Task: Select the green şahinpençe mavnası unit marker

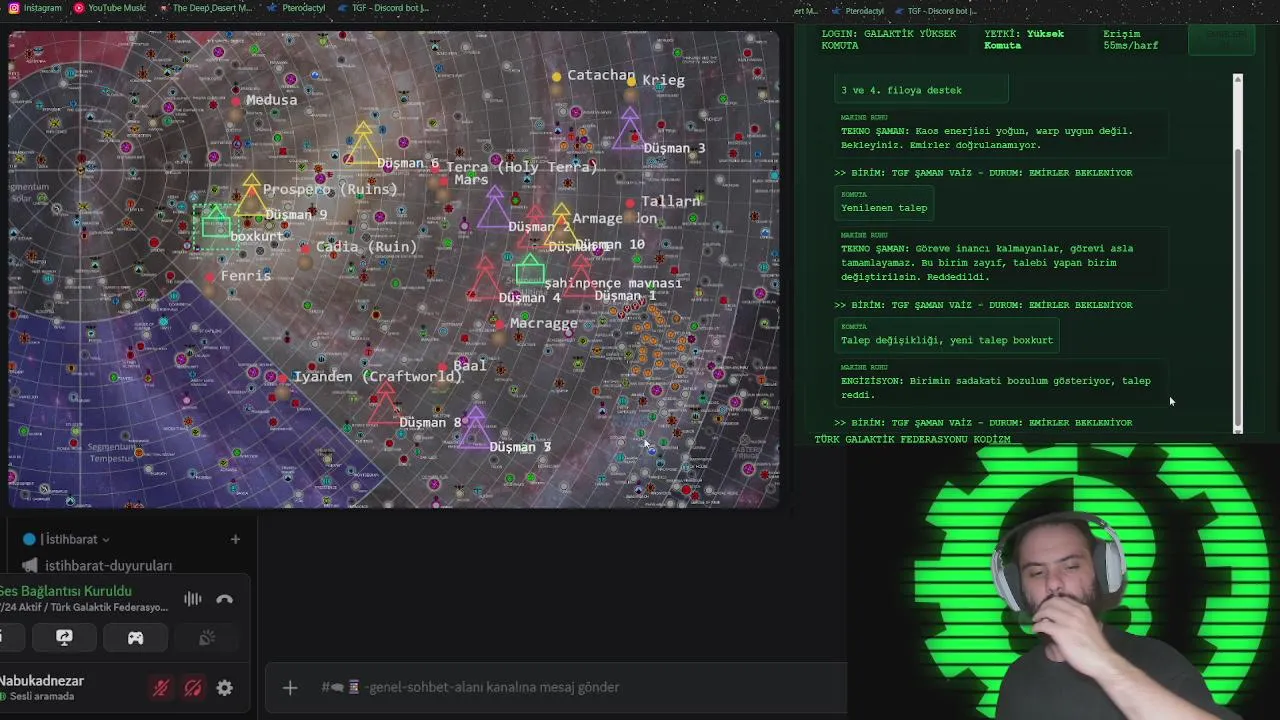Action: pyautogui.click(x=531, y=269)
